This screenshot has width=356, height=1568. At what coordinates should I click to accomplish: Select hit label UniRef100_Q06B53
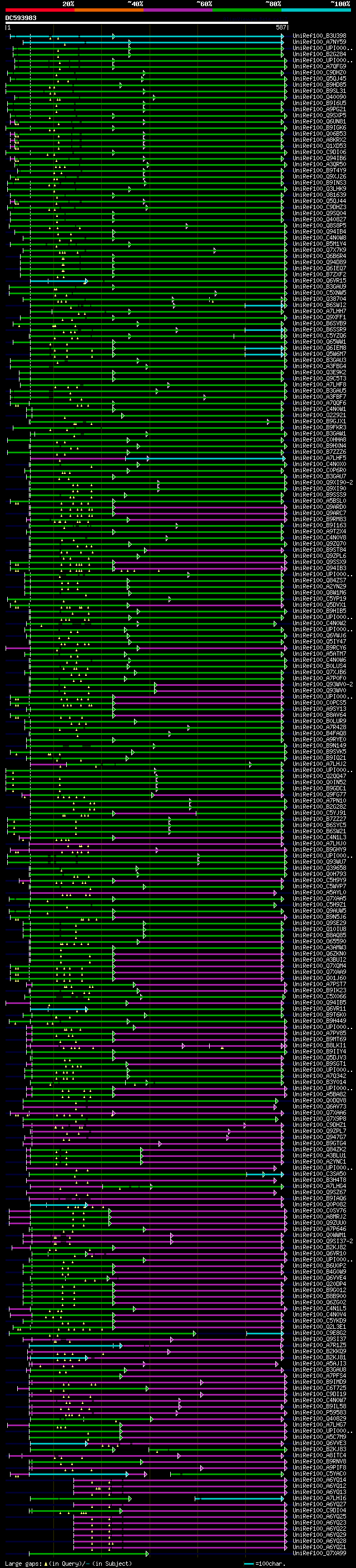(x=319, y=134)
